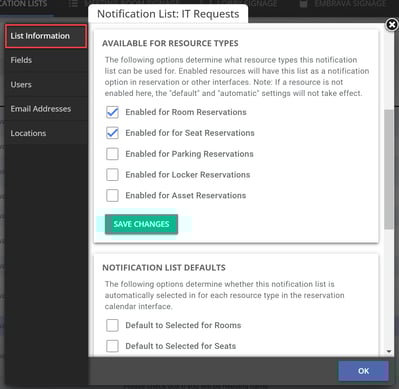The image size is (399, 389).
Task: Enable Parking Reservations checkbox
Action: (x=112, y=154)
